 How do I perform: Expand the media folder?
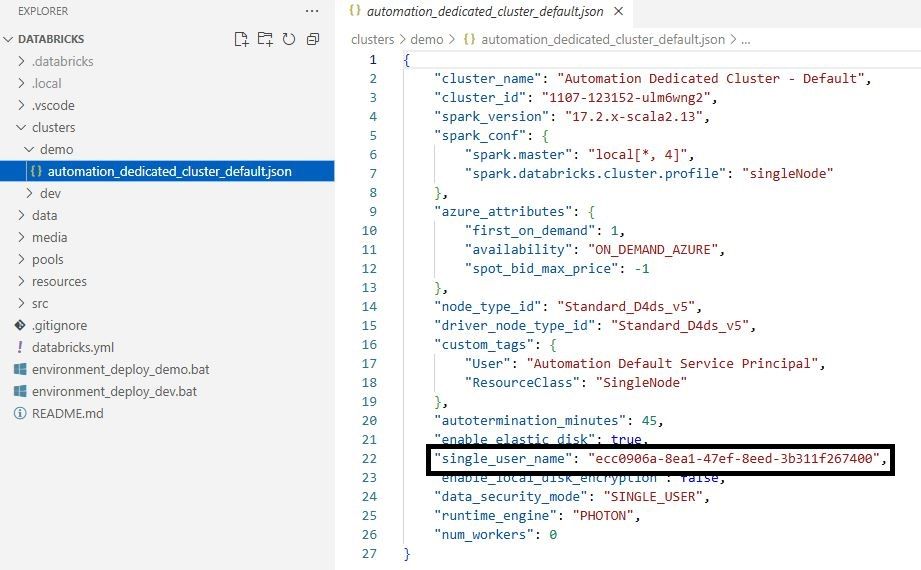22,237
